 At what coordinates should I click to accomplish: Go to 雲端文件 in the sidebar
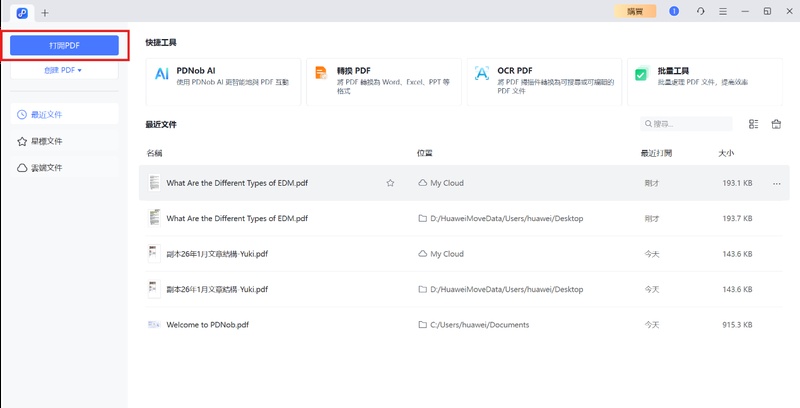(x=63, y=168)
